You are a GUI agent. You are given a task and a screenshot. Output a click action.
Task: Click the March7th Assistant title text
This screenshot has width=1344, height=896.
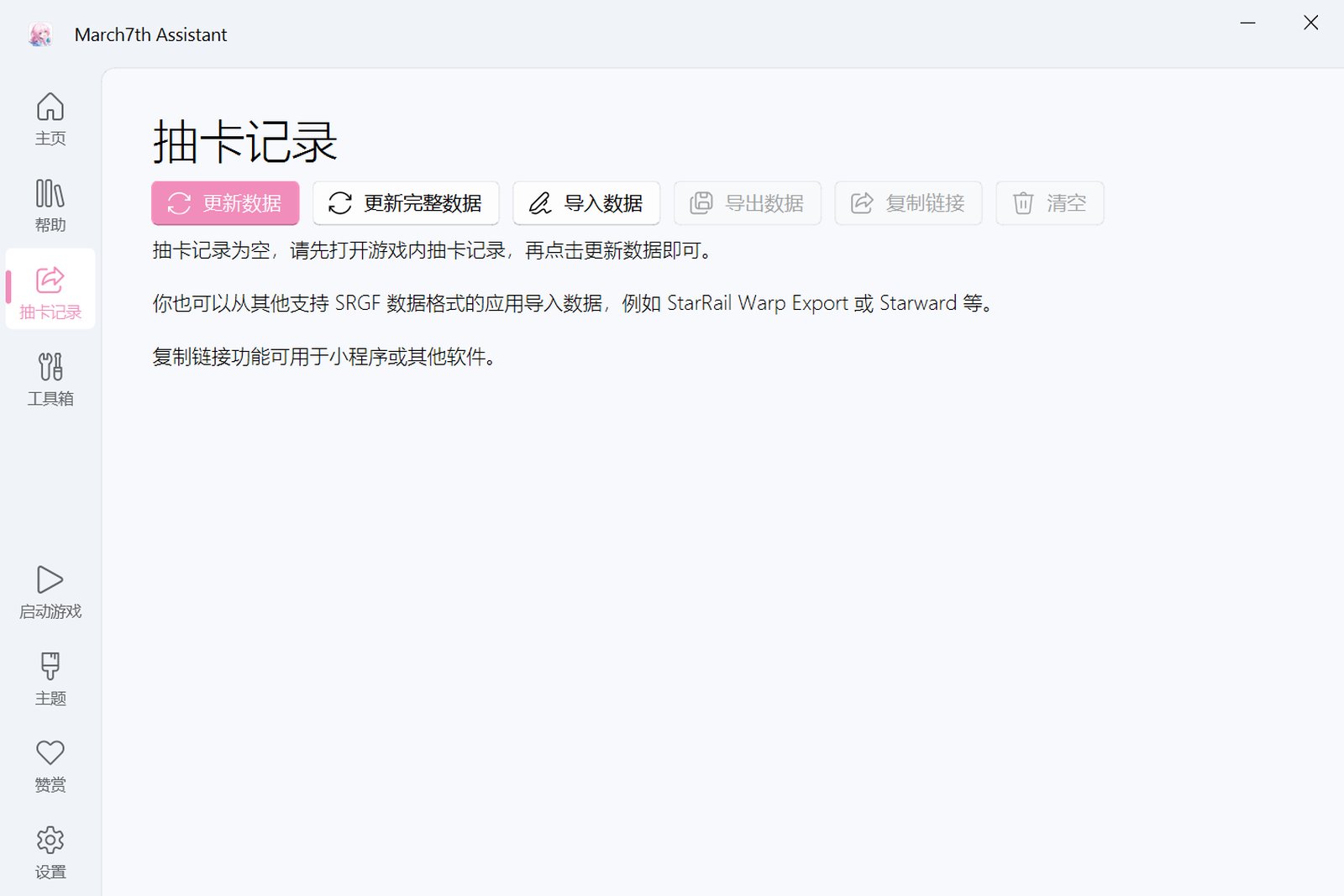(x=150, y=34)
